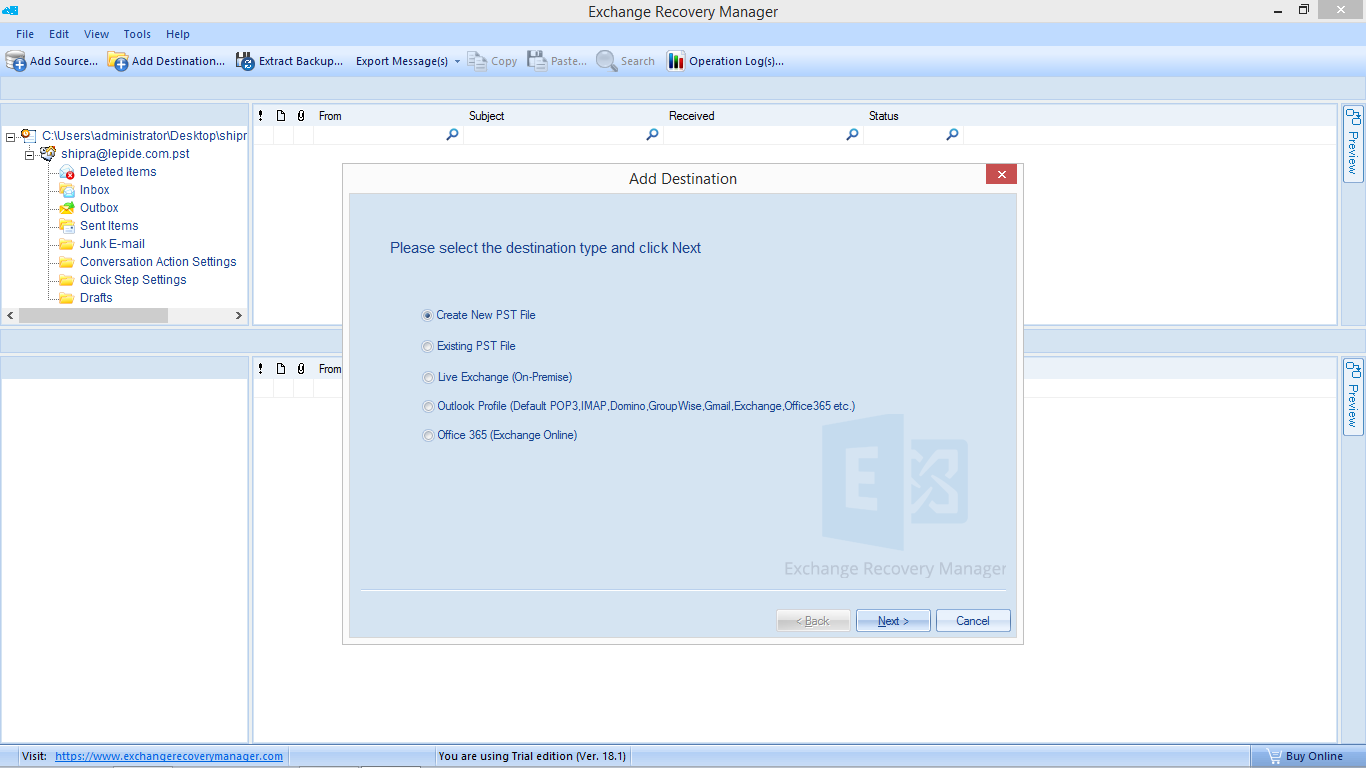The image size is (1366, 768).
Task: Click the shipra@lepide.com.pst mailbox icon
Action: tap(48, 154)
